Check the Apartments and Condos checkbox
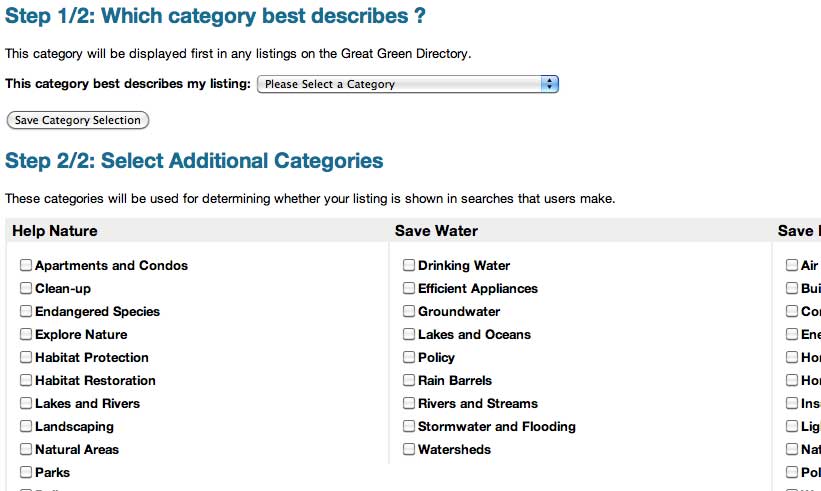 [26, 266]
